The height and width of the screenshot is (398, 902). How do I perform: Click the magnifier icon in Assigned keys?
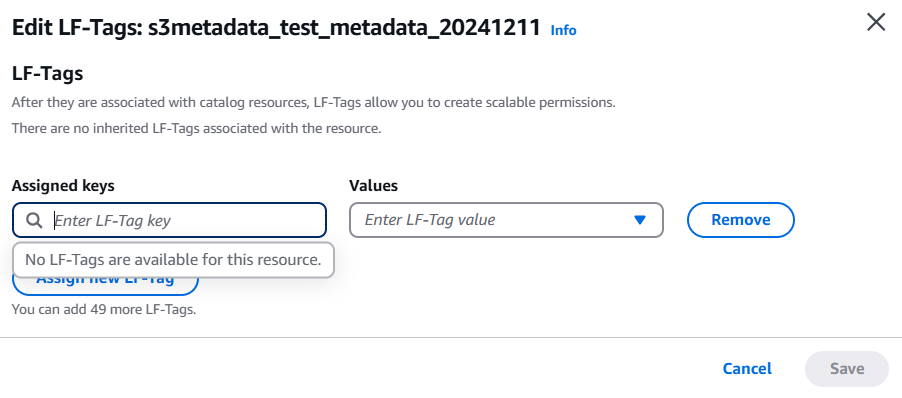point(35,220)
